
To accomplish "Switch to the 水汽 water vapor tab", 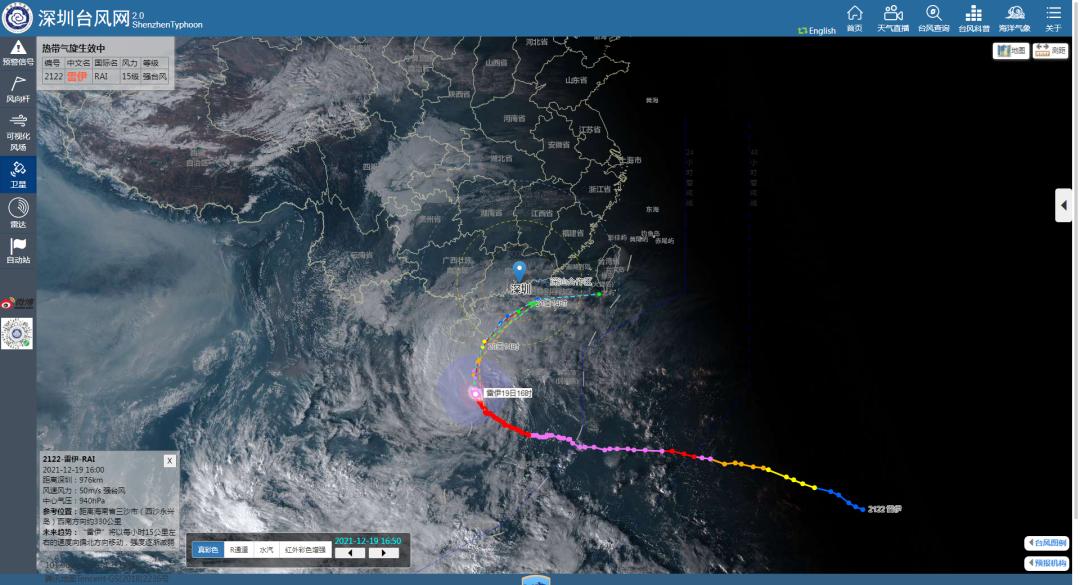I will (266, 550).
